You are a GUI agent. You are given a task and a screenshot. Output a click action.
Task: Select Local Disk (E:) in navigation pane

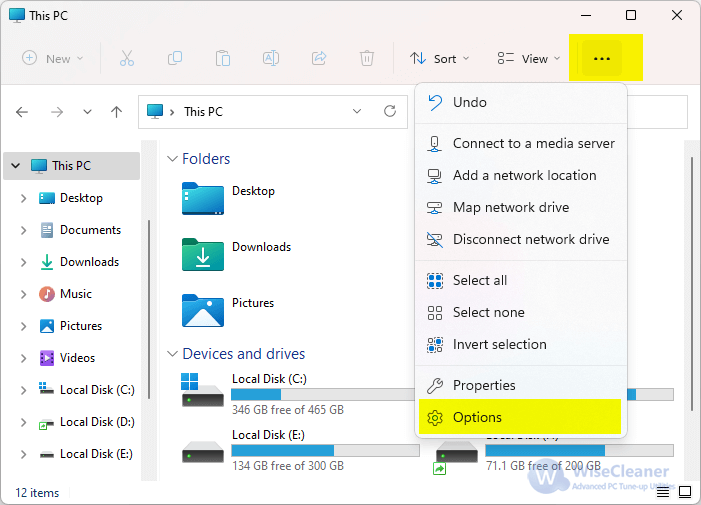96,454
